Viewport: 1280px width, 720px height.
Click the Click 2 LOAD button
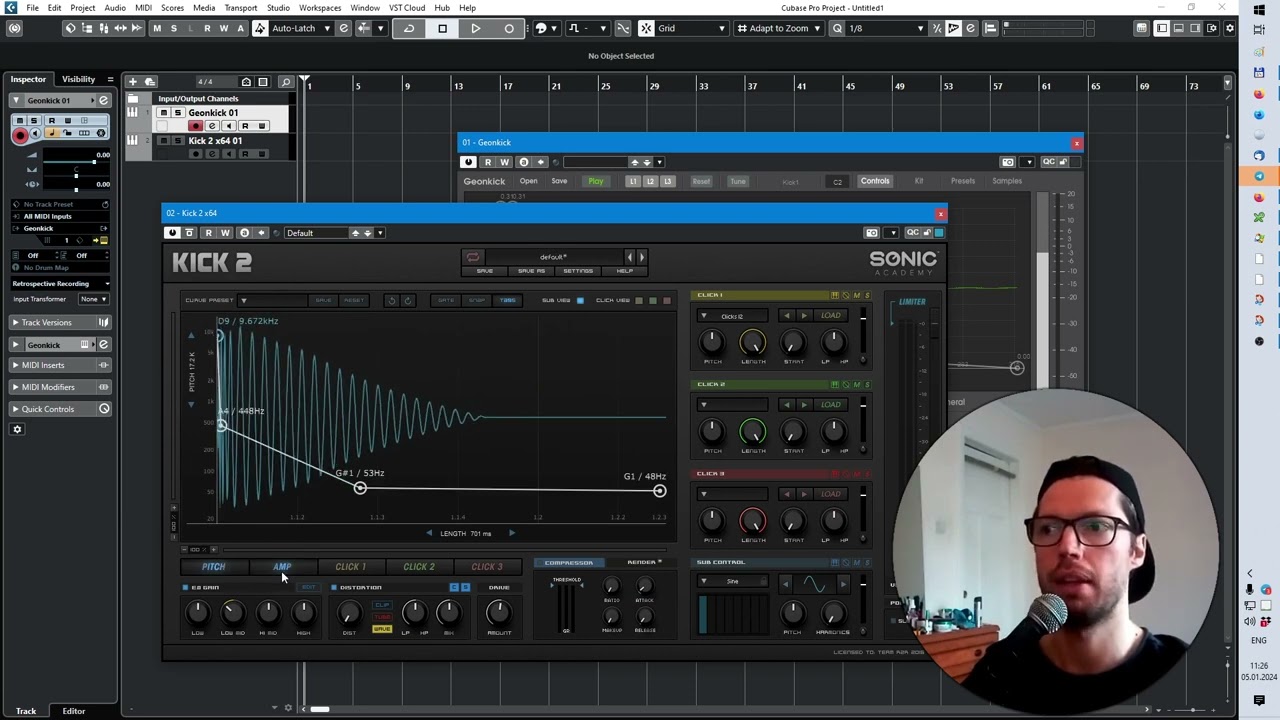pyautogui.click(x=831, y=405)
